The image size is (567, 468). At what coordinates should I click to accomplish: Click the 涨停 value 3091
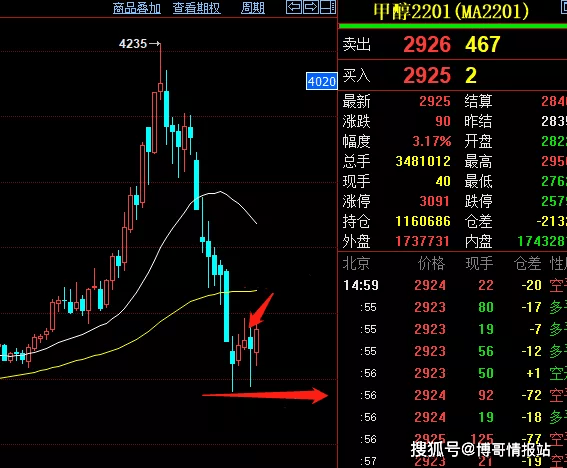434,201
